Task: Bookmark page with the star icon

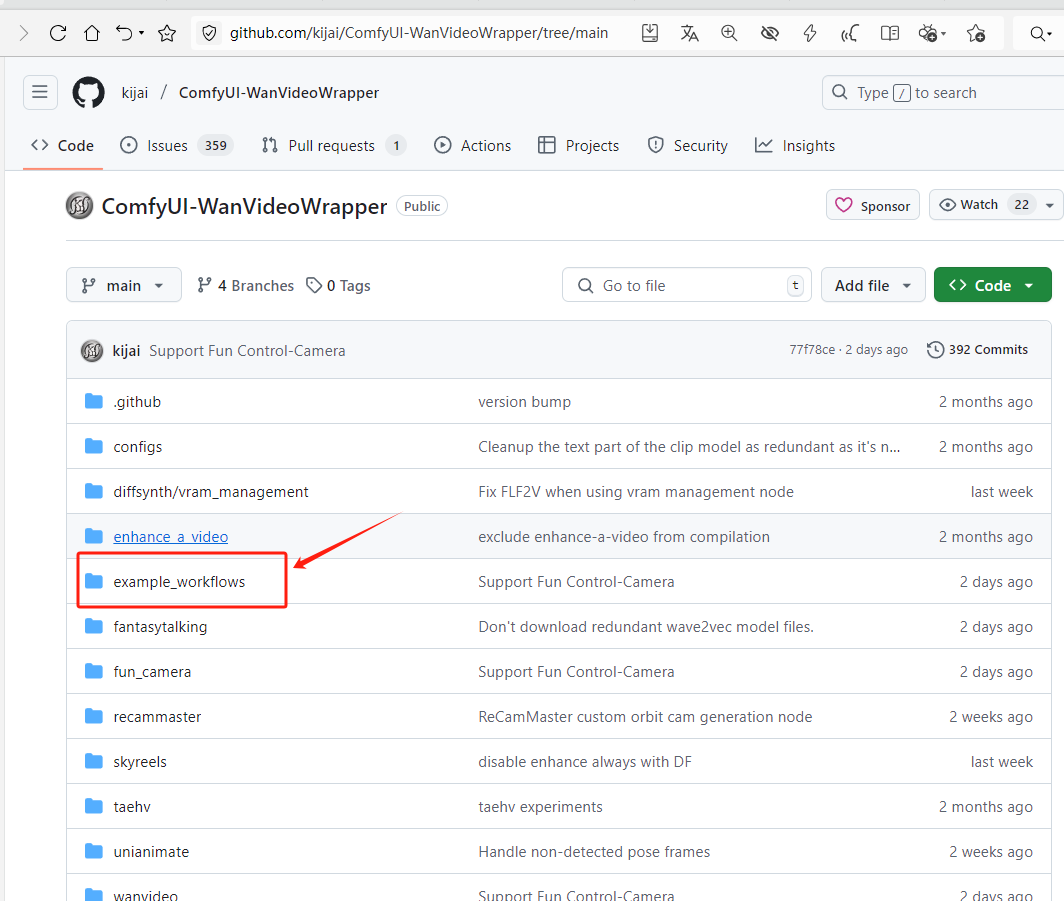Action: 167,33
